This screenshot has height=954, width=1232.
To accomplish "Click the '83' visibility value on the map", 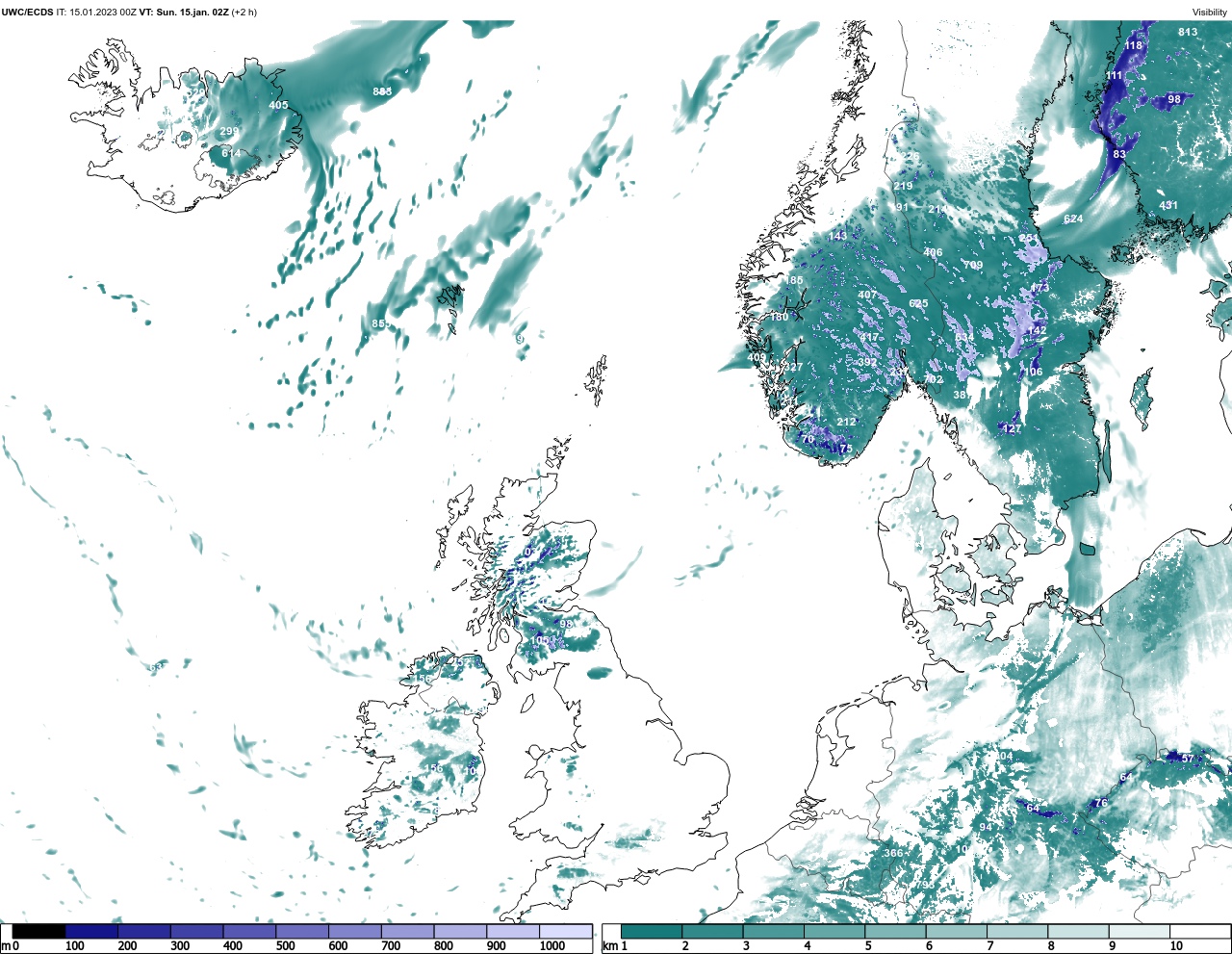I will 1119,154.
